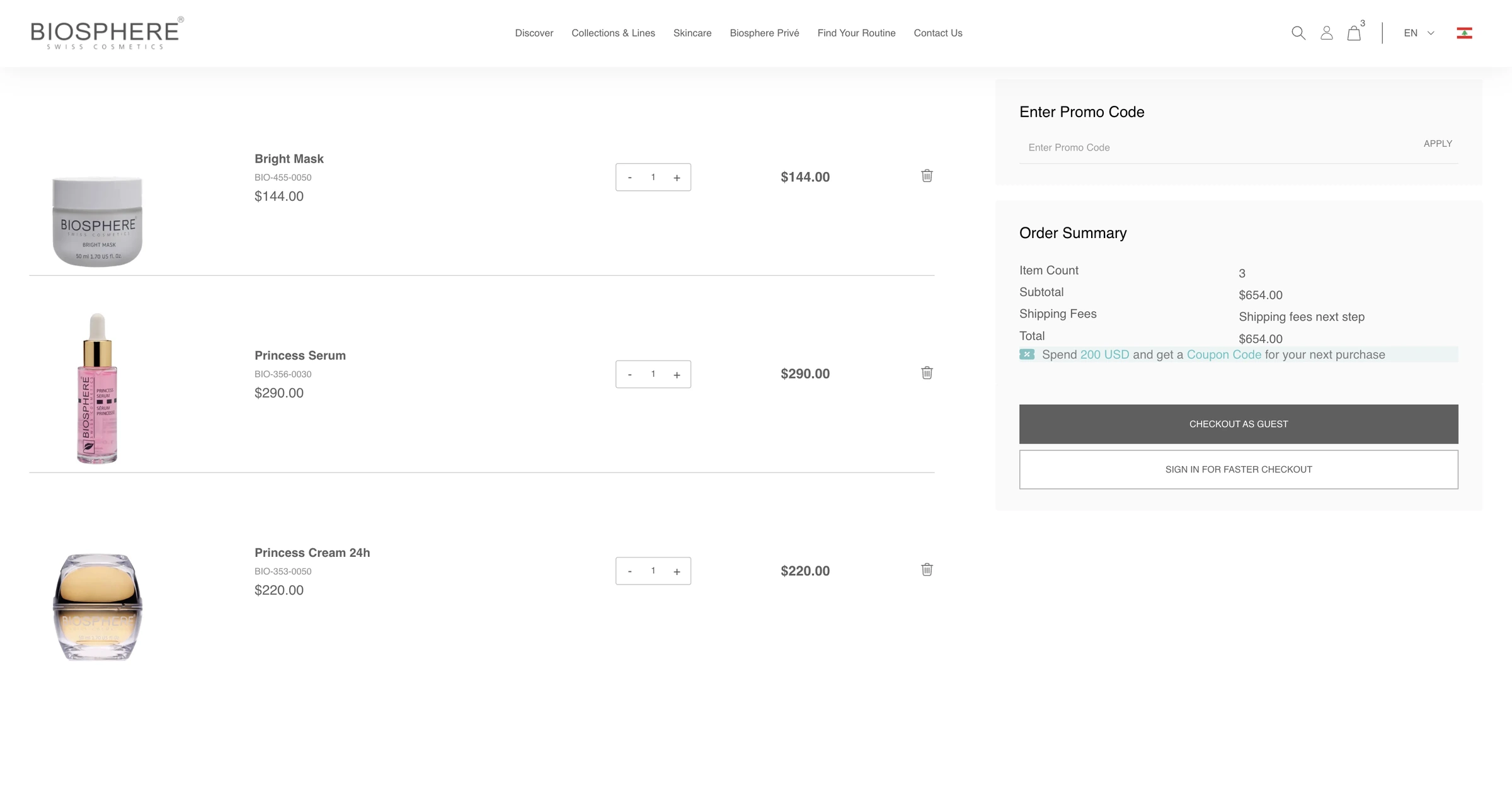Click the Order Summary heading

click(1073, 233)
